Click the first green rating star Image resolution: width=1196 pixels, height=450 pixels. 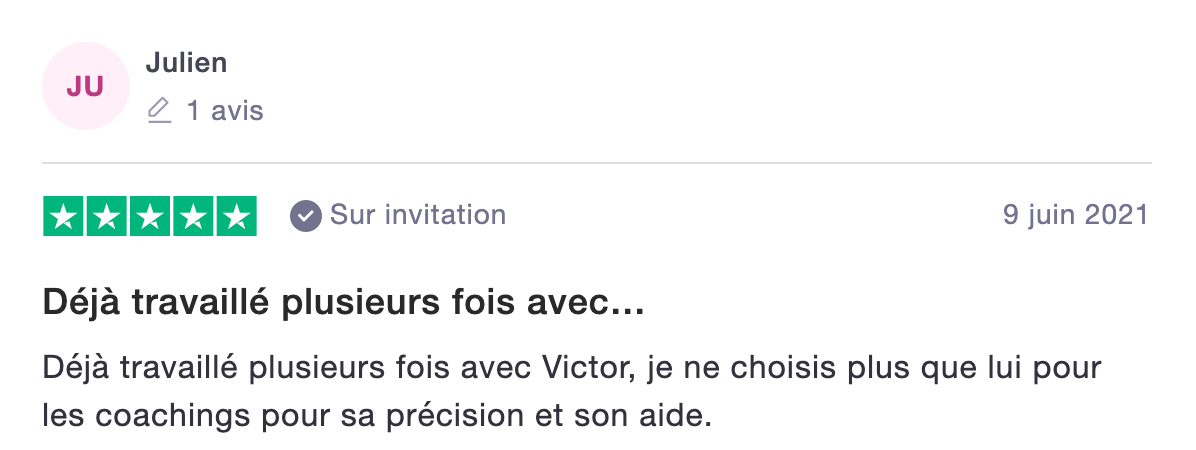pyautogui.click(x=63, y=217)
